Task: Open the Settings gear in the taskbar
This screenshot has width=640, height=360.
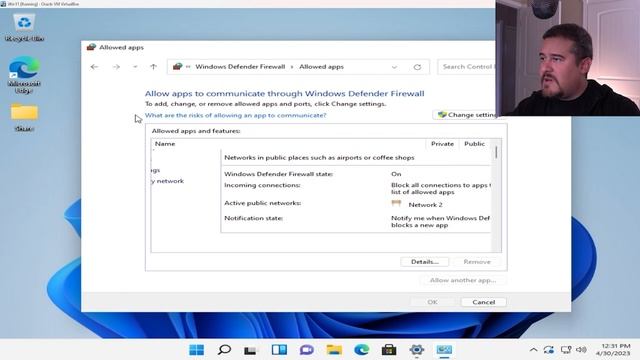Action: tap(417, 350)
